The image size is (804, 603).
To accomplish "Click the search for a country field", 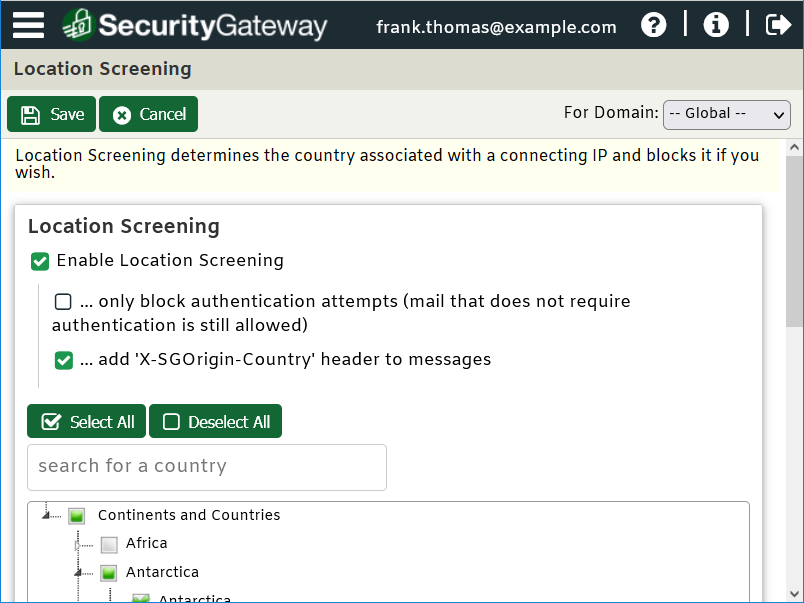I will (206, 467).
